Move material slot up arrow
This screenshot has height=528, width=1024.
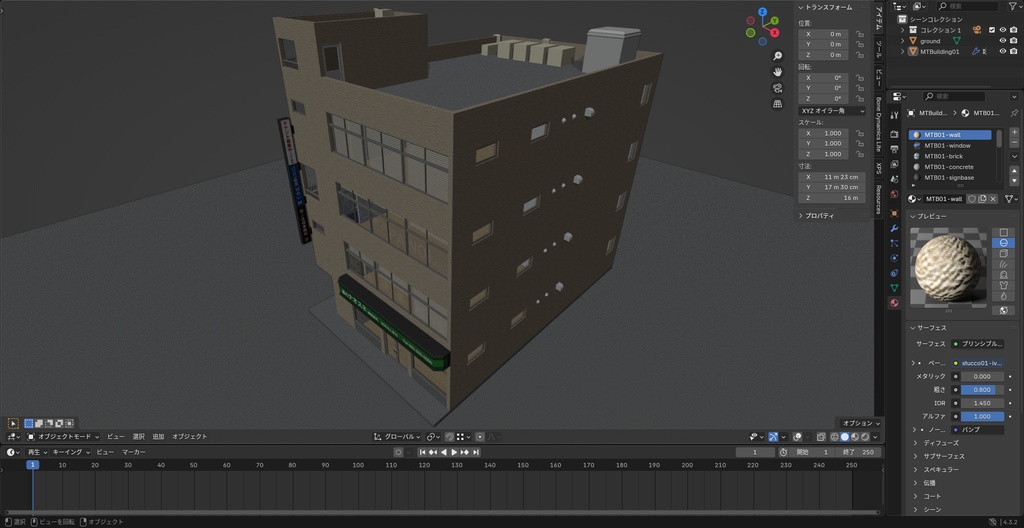1014,170
